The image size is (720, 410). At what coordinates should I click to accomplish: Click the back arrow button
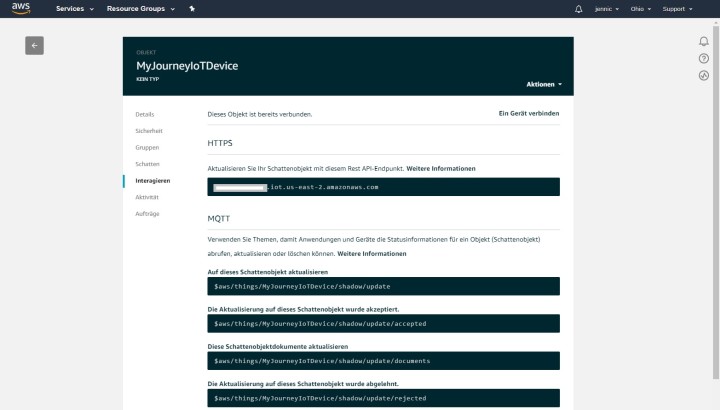click(x=34, y=45)
